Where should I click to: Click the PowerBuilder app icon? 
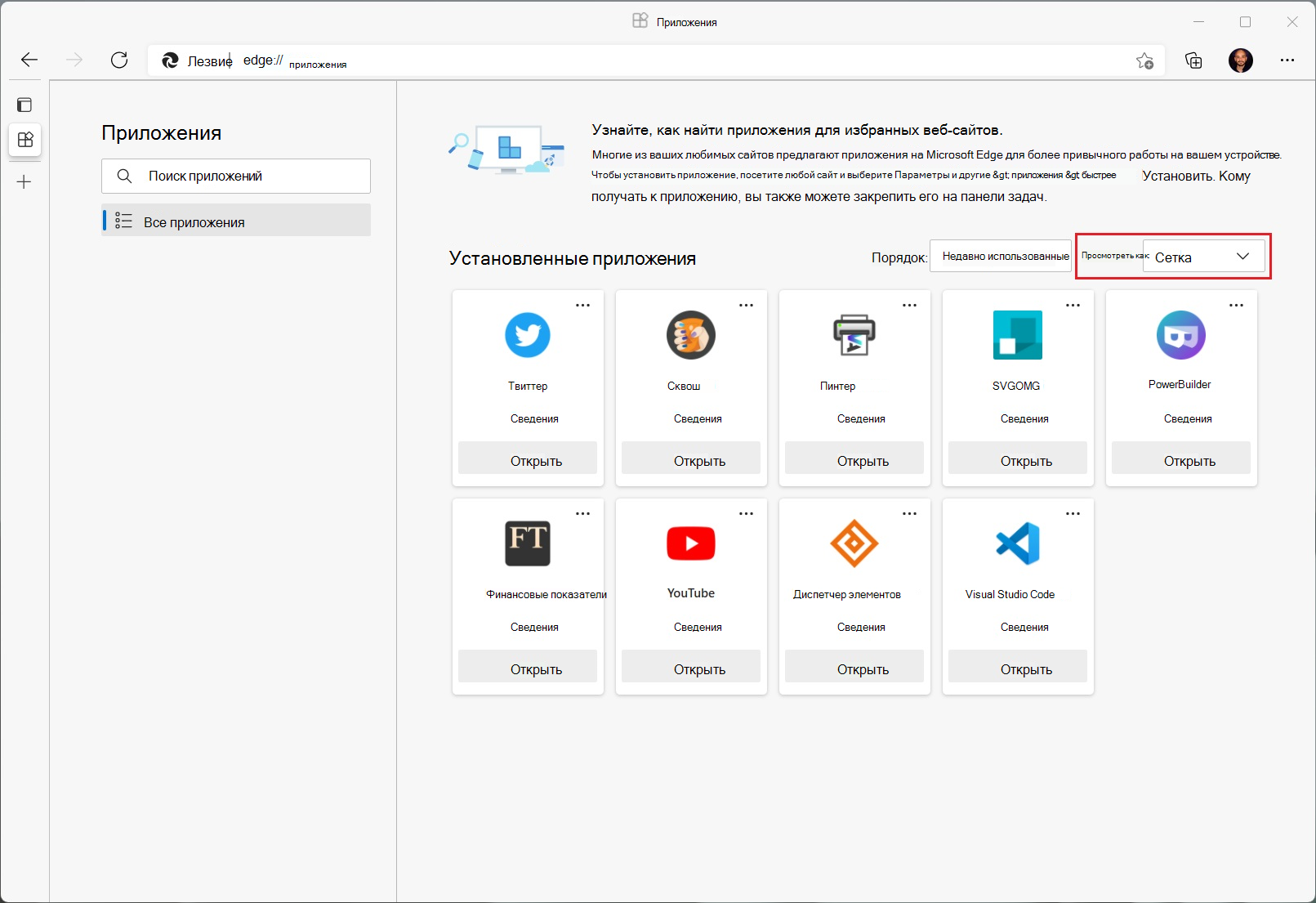pos(1181,335)
